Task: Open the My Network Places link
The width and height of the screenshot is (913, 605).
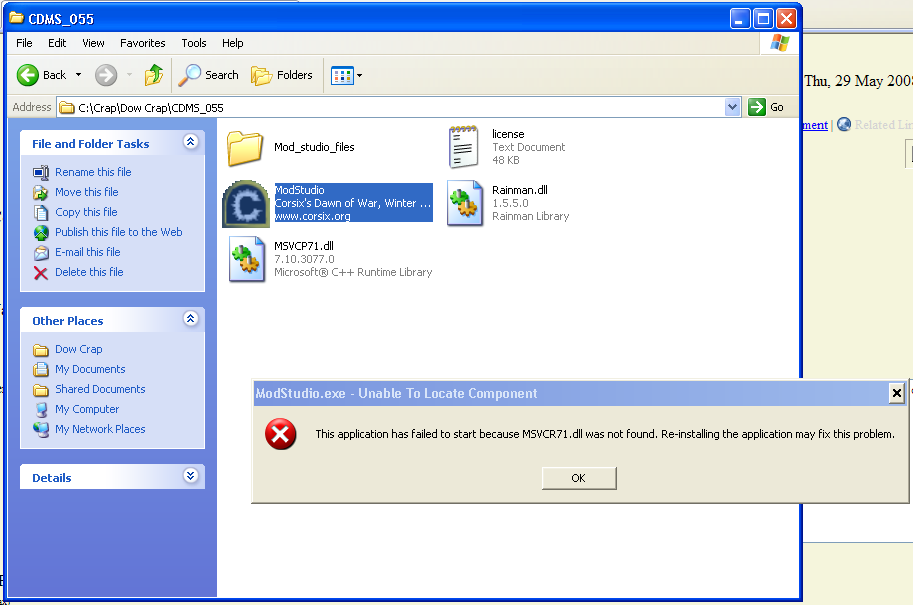Action: pos(100,429)
